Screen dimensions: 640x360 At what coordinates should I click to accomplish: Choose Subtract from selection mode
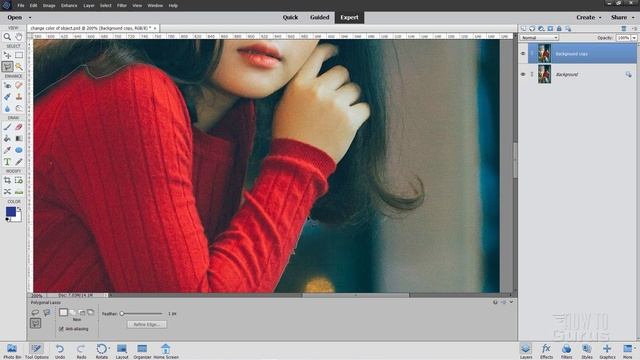pos(82,312)
